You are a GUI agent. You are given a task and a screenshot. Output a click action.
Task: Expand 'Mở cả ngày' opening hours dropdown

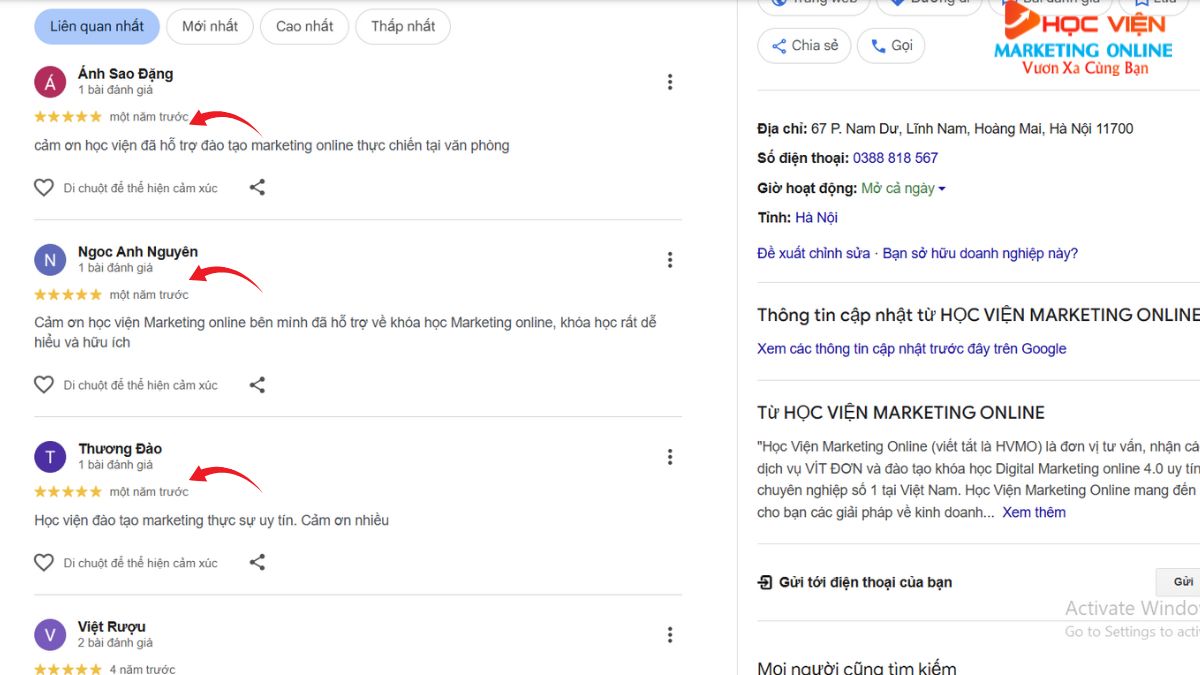point(903,188)
